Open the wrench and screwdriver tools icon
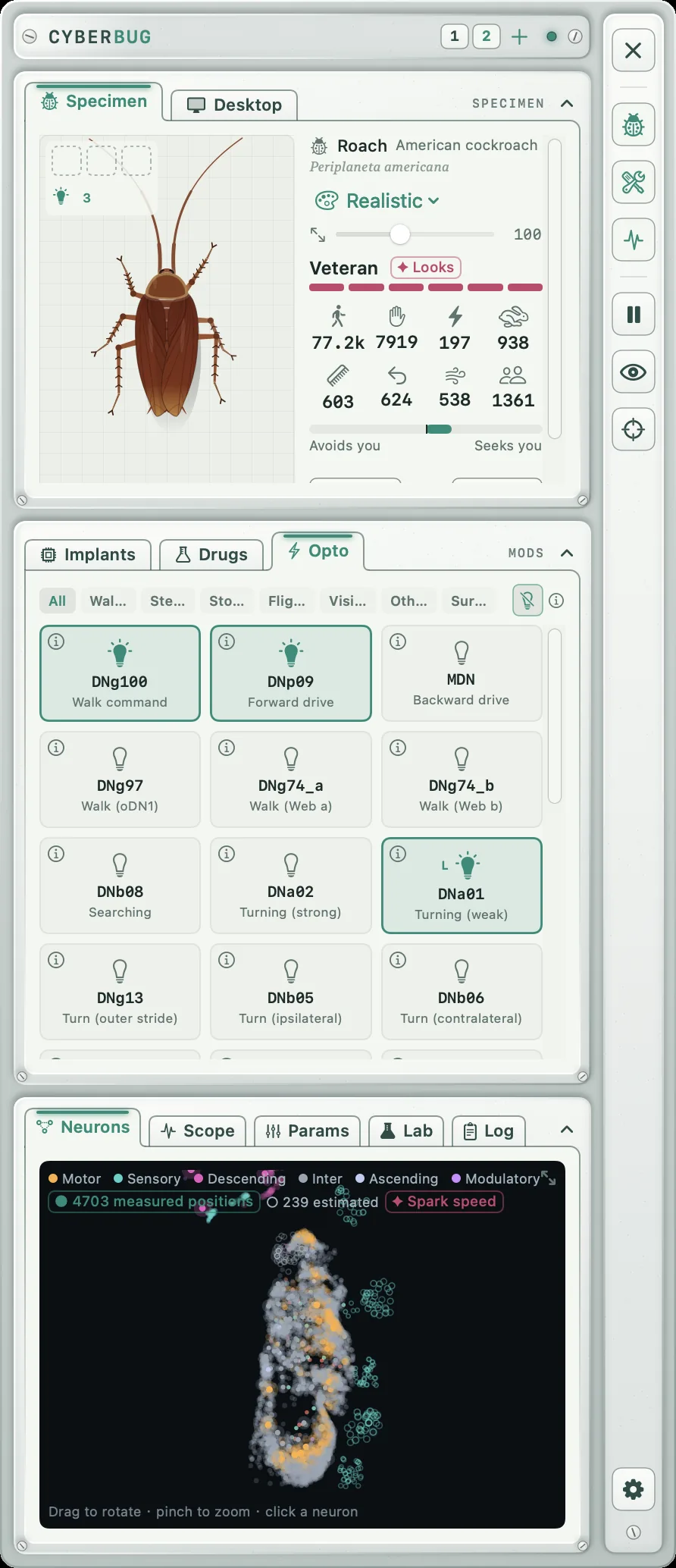The height and width of the screenshot is (1568, 676). pyautogui.click(x=633, y=182)
